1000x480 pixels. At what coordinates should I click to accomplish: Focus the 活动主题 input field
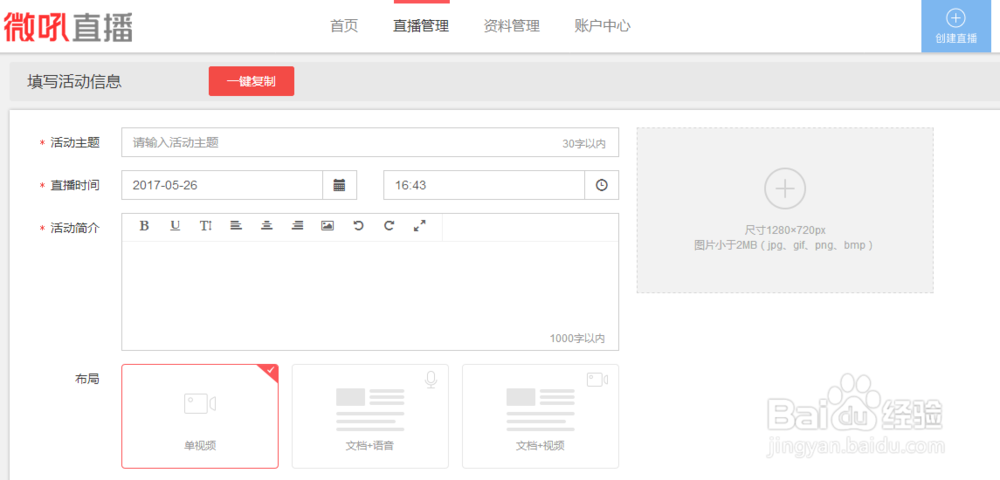(x=370, y=143)
